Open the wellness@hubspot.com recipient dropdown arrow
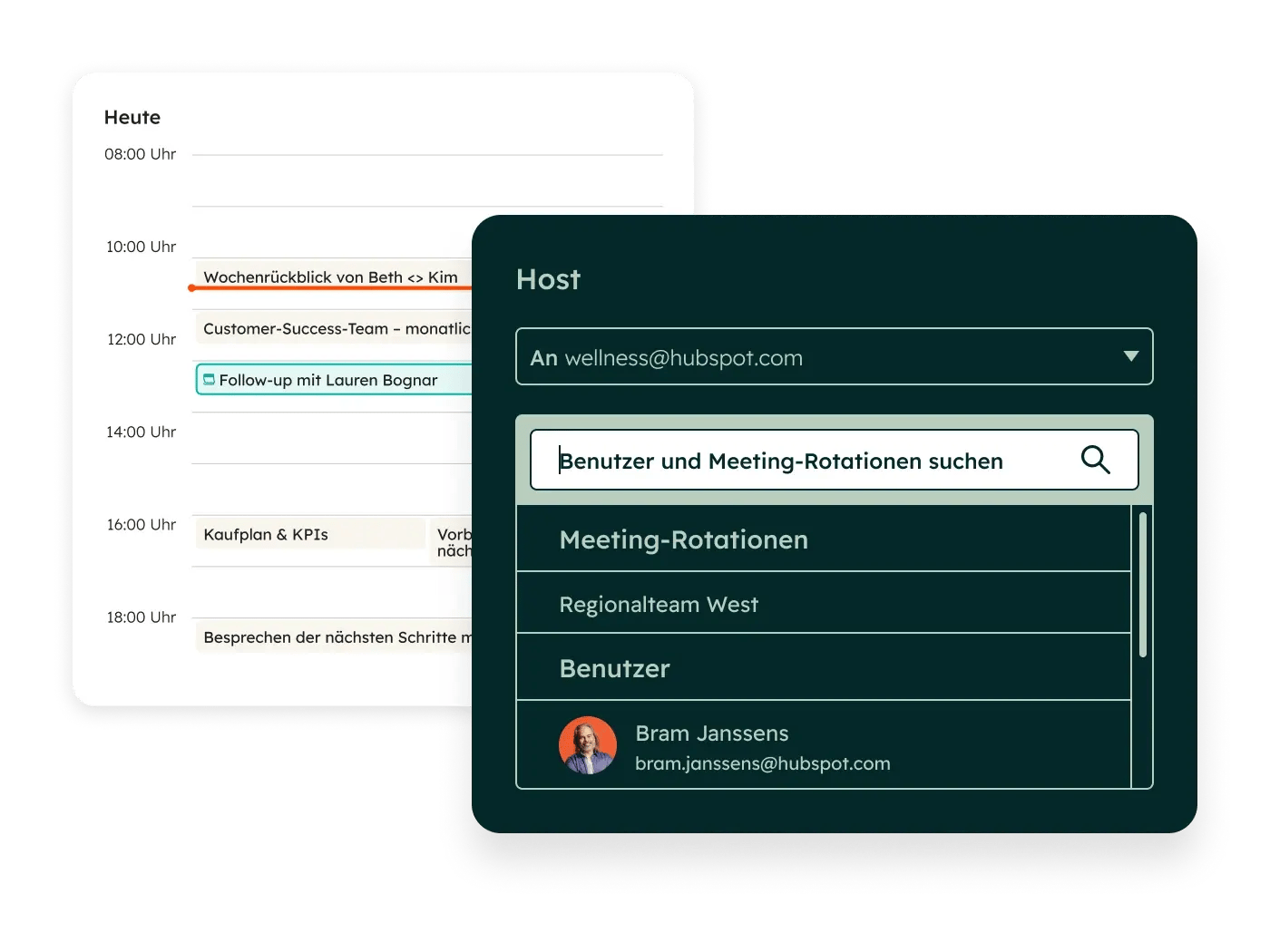This screenshot has width=1270, height=952. pos(1130,356)
